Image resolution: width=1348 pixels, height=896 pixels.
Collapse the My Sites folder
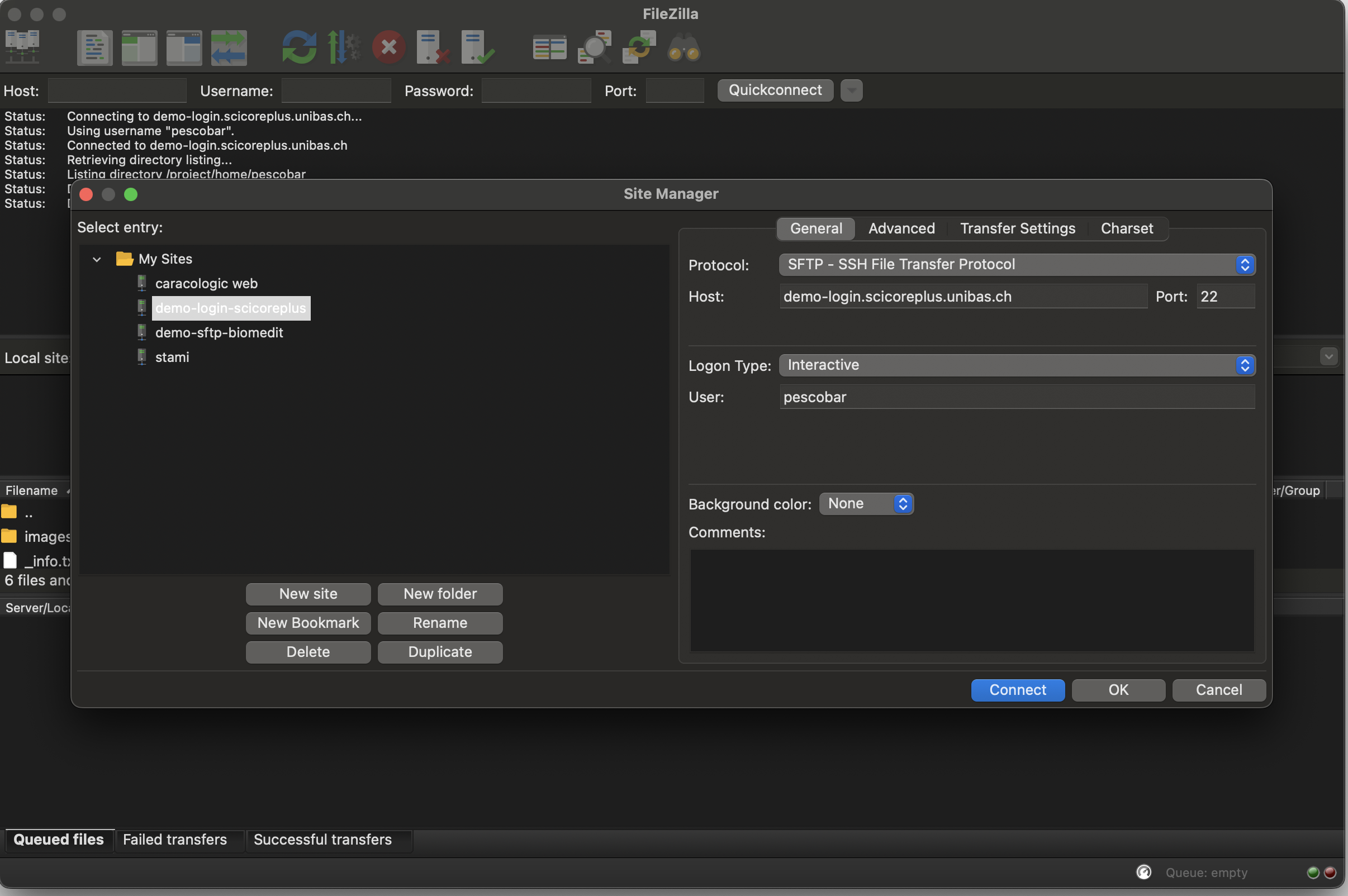tap(97, 259)
